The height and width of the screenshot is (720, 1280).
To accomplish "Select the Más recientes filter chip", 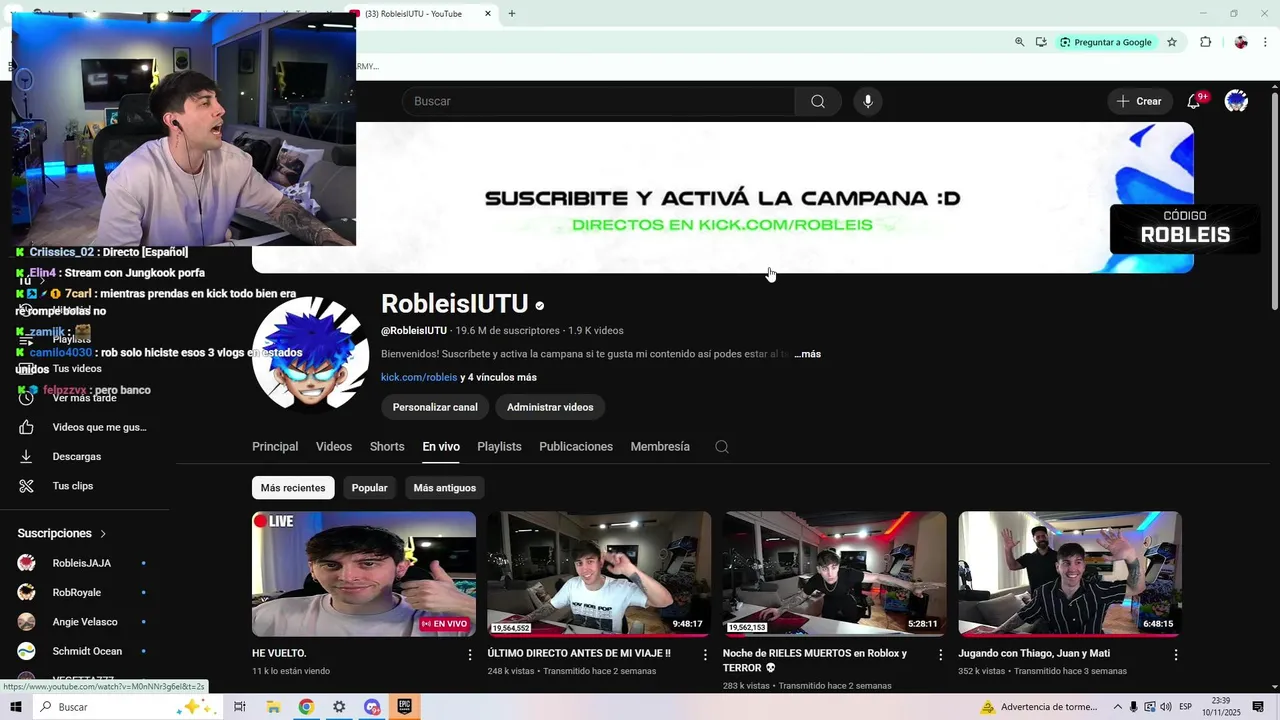I will [x=293, y=488].
